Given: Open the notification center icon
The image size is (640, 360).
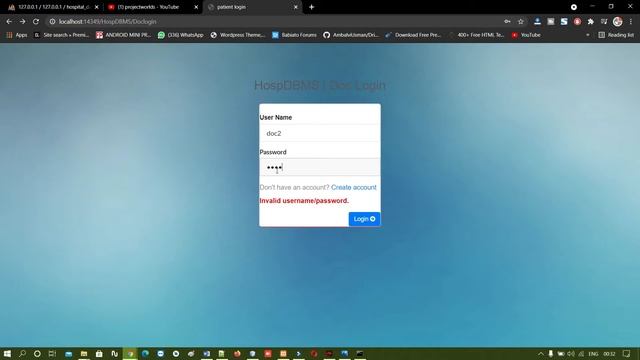Looking at the screenshot, I should [x=627, y=353].
